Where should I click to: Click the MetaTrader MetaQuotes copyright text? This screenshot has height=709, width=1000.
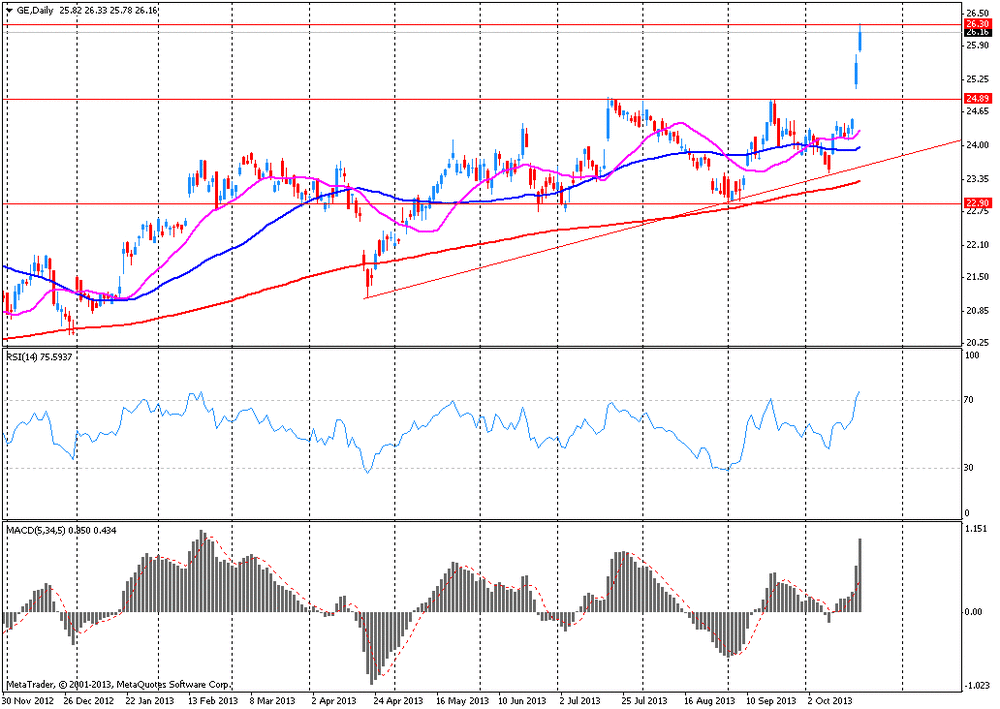click(119, 685)
